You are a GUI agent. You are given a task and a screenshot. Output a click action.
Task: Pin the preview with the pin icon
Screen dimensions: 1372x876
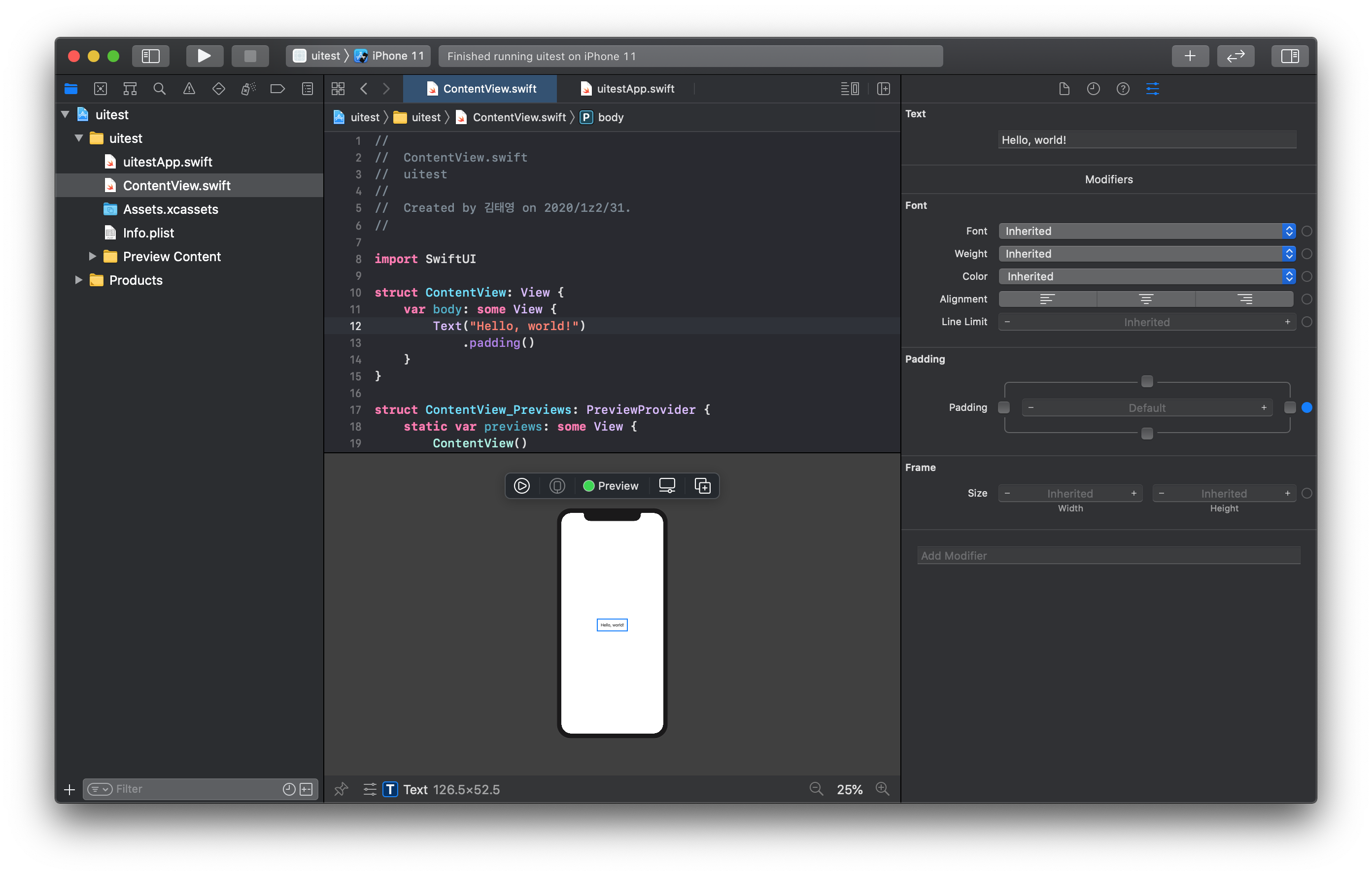pos(342,789)
